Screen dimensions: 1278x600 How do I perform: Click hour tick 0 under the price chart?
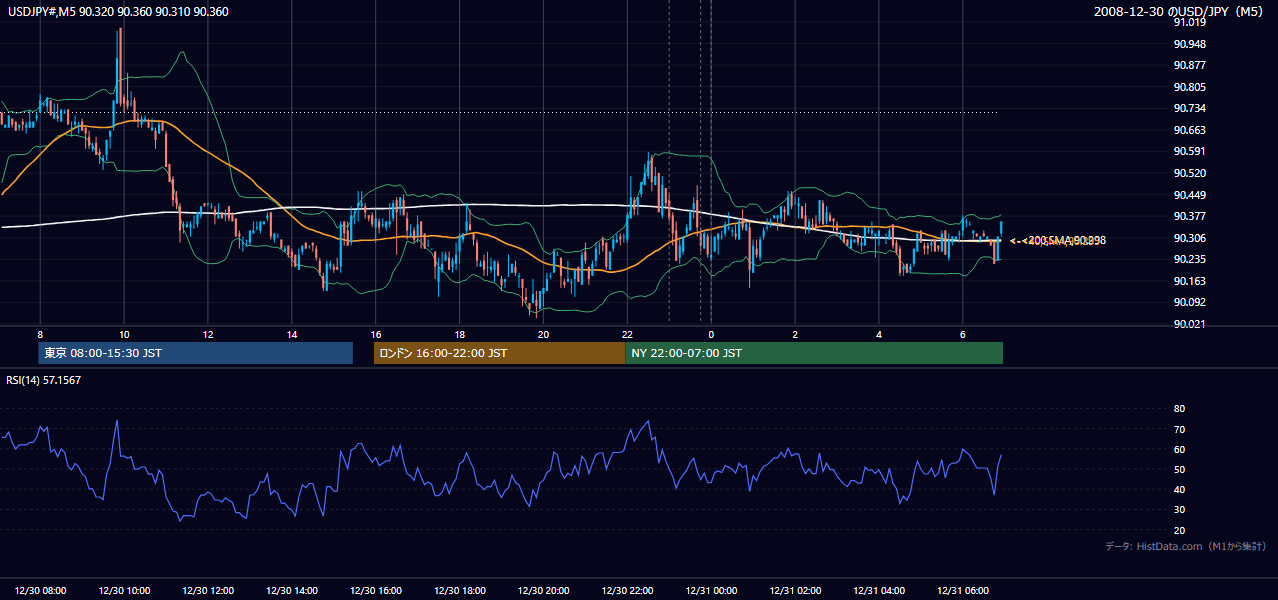(711, 334)
